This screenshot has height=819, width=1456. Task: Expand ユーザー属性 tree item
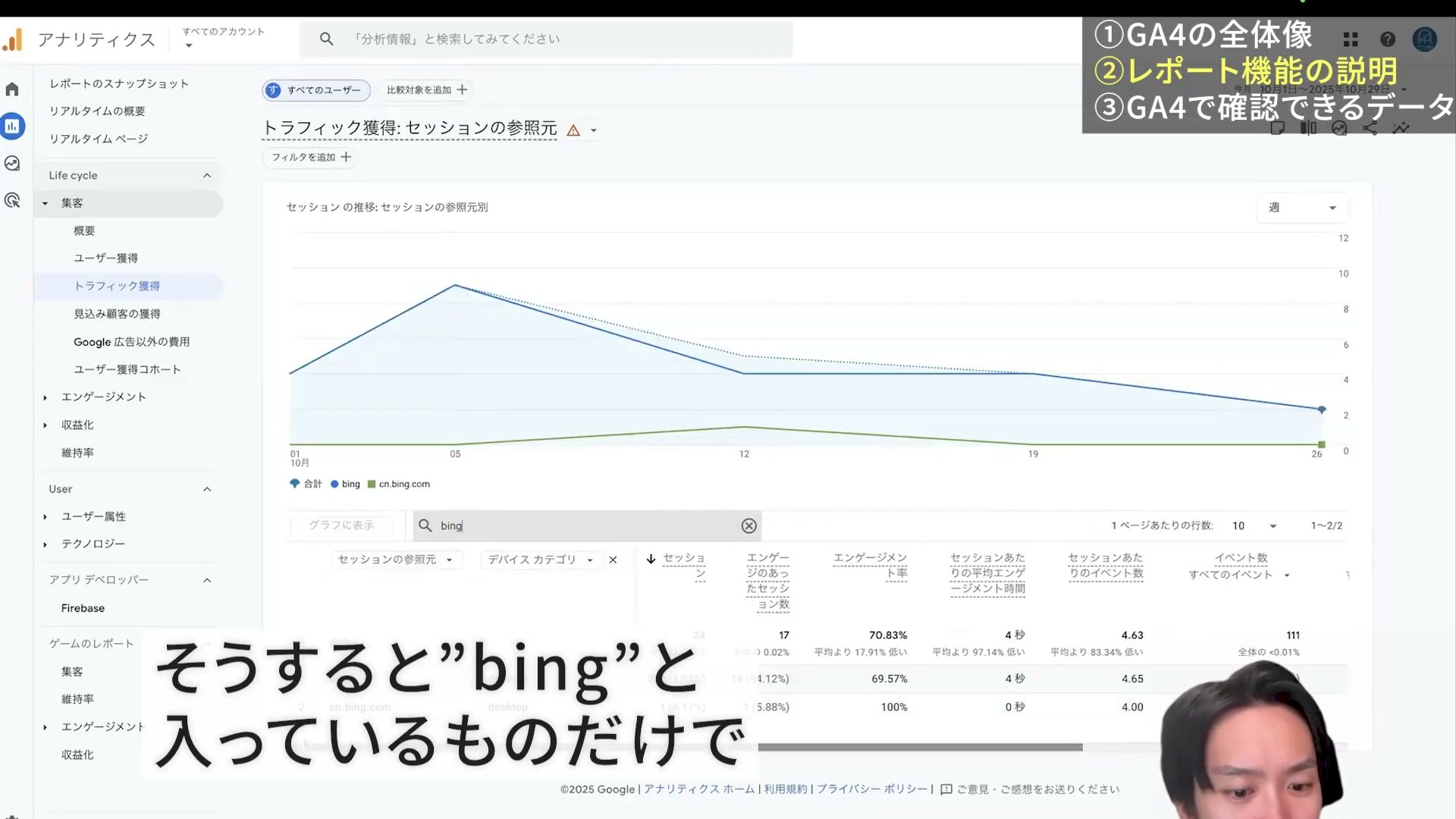tap(45, 517)
